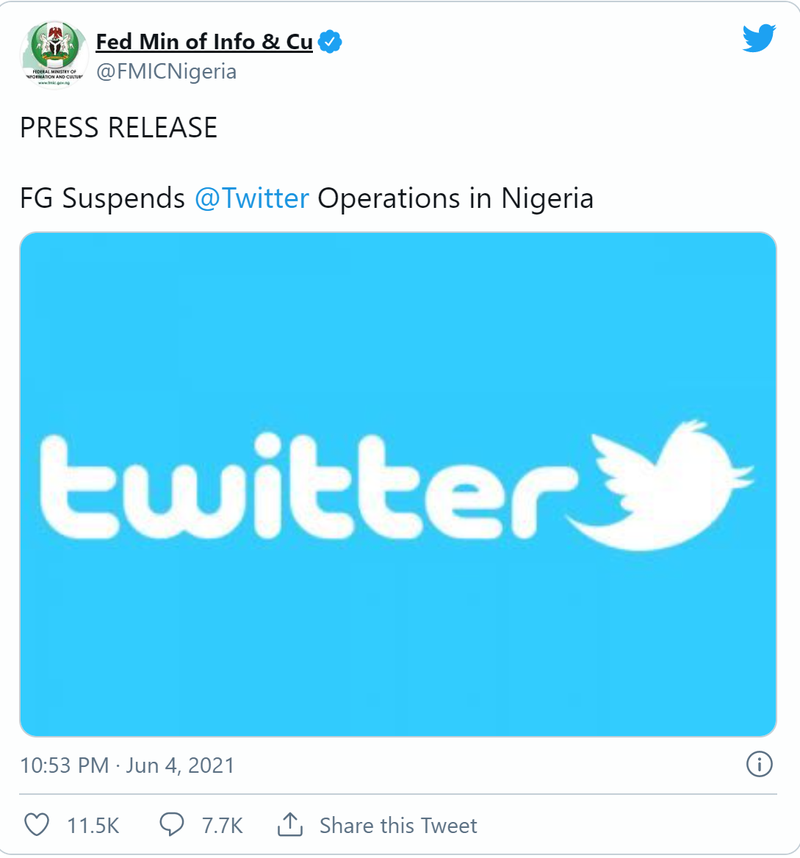Viewport: 800px width, 858px height.
Task: Click the blue verified badge beside account name
Action: pos(331,42)
